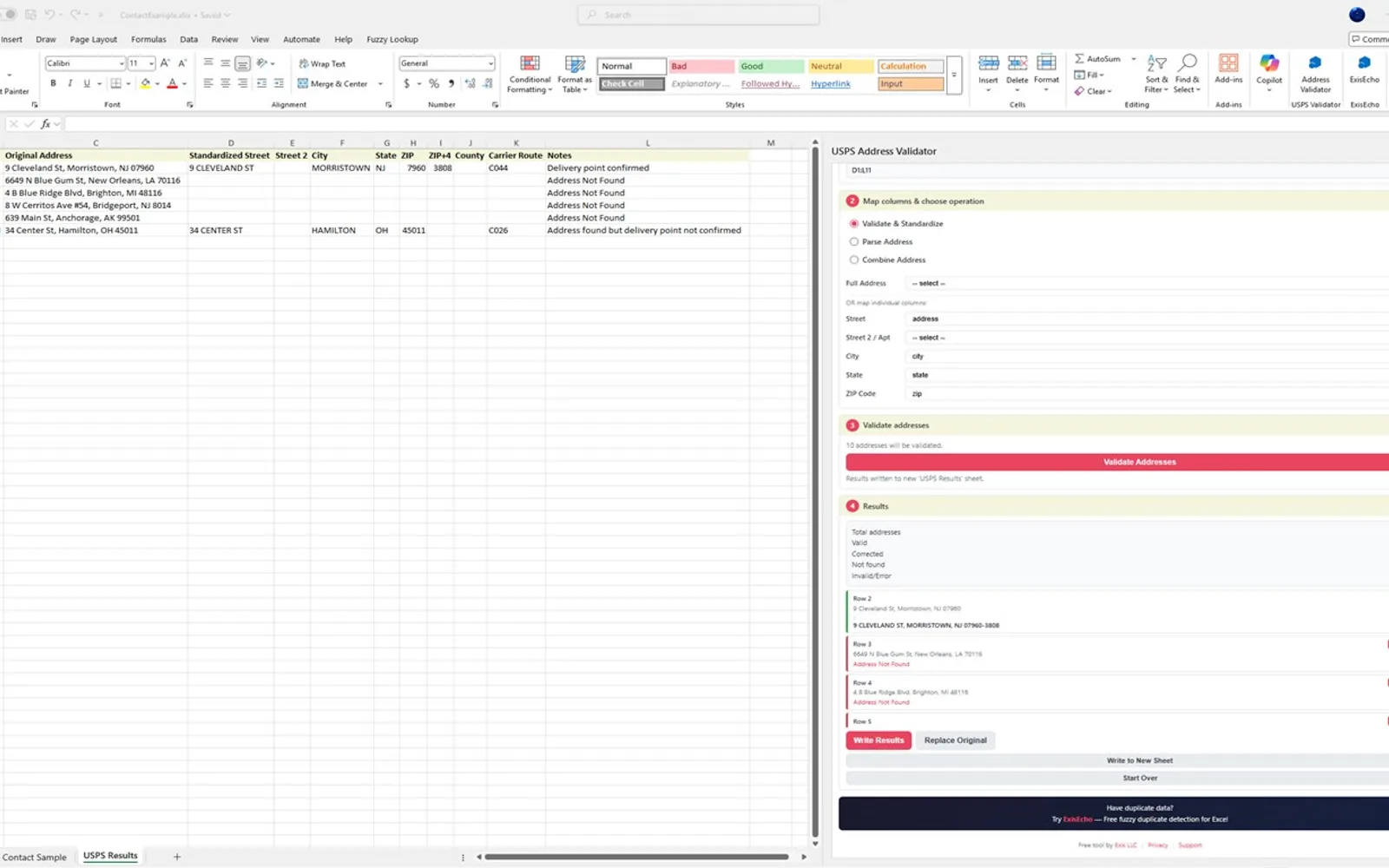This screenshot has width=1389, height=868.
Task: Apply the red Font Color swatch
Action: (x=172, y=83)
